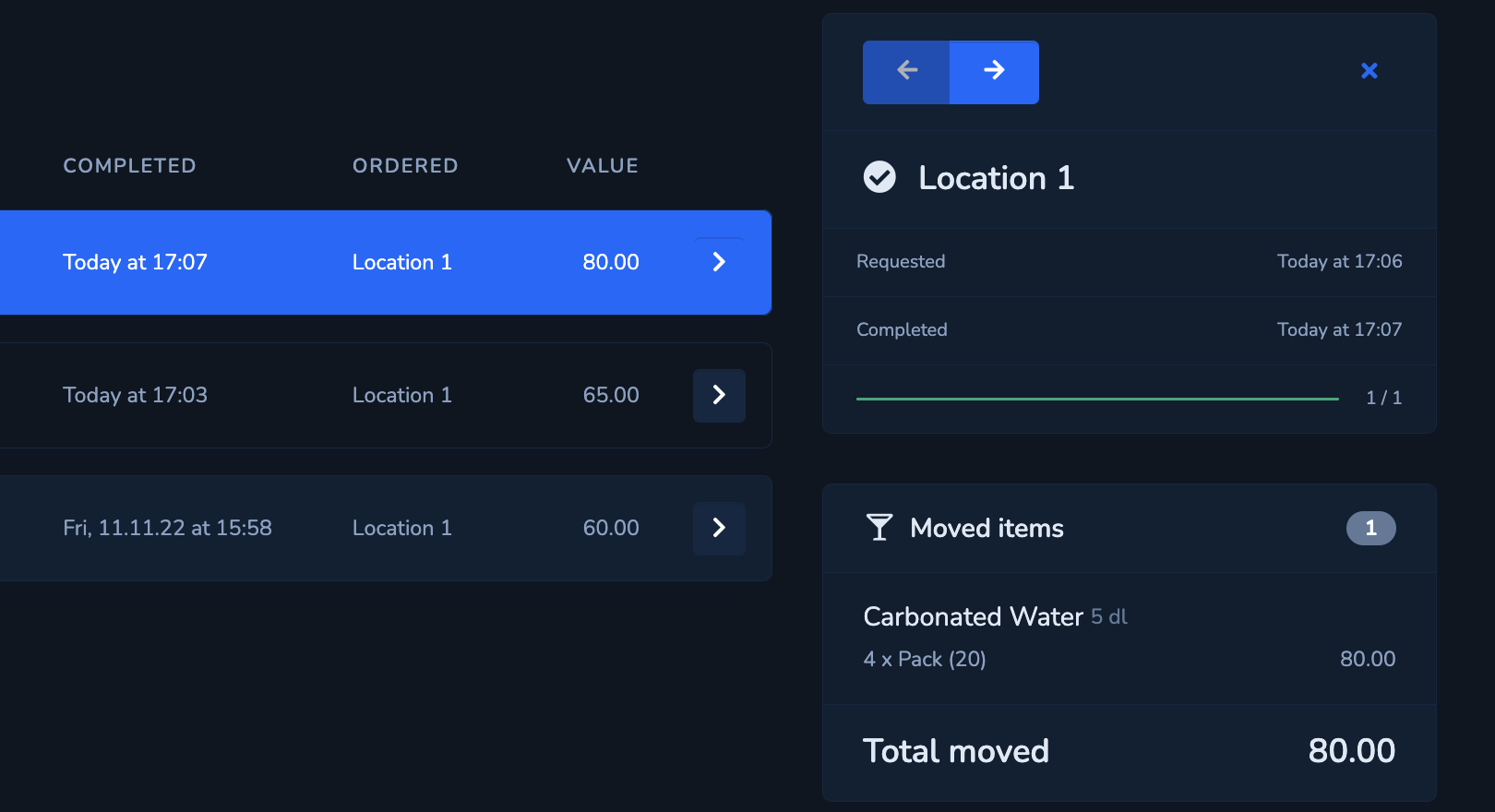Click the 80.00 value in the highlighted row
This screenshot has height=812, width=1495.
click(x=611, y=262)
